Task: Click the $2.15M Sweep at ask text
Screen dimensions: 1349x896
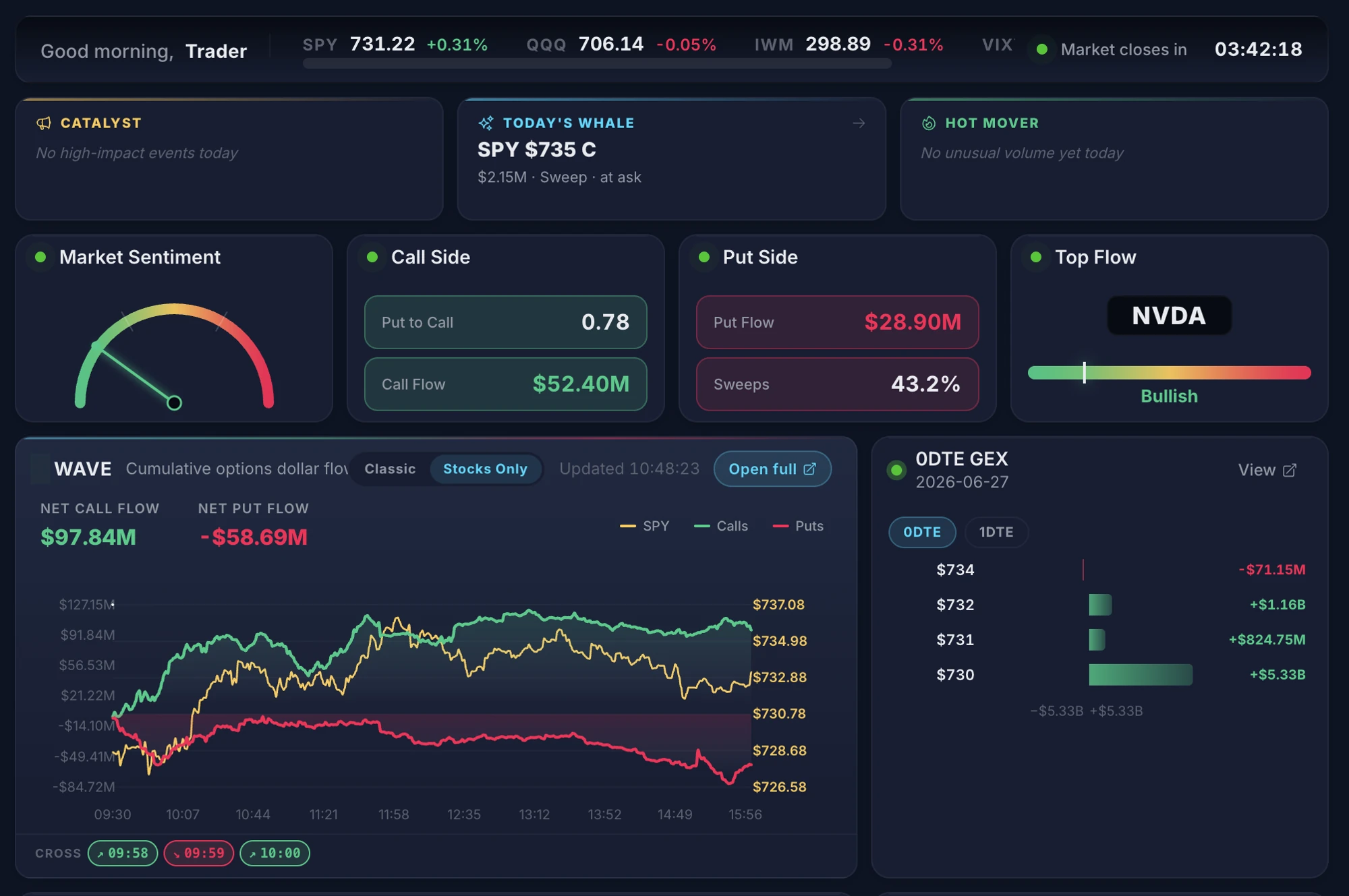Action: click(559, 177)
